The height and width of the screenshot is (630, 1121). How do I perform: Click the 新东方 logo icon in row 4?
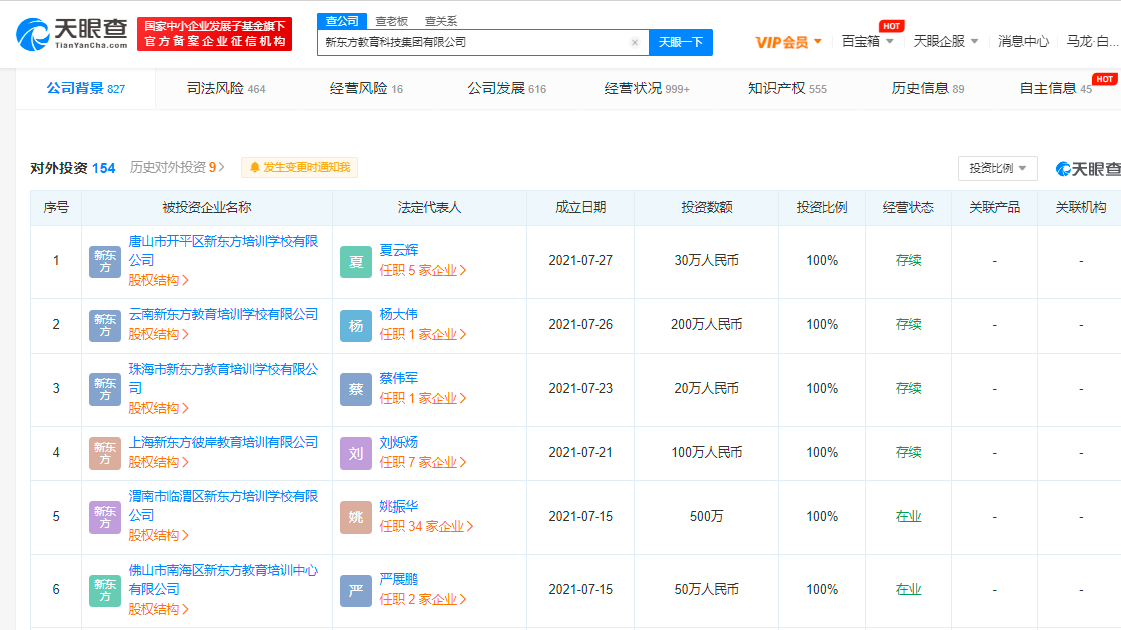point(104,453)
